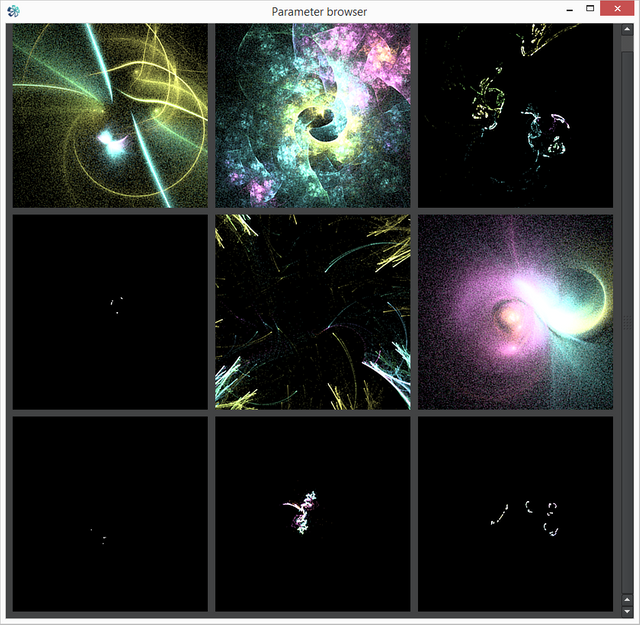640x625 pixels.
Task: Click the scroll up arrow at scrollbar top
Action: click(627, 29)
